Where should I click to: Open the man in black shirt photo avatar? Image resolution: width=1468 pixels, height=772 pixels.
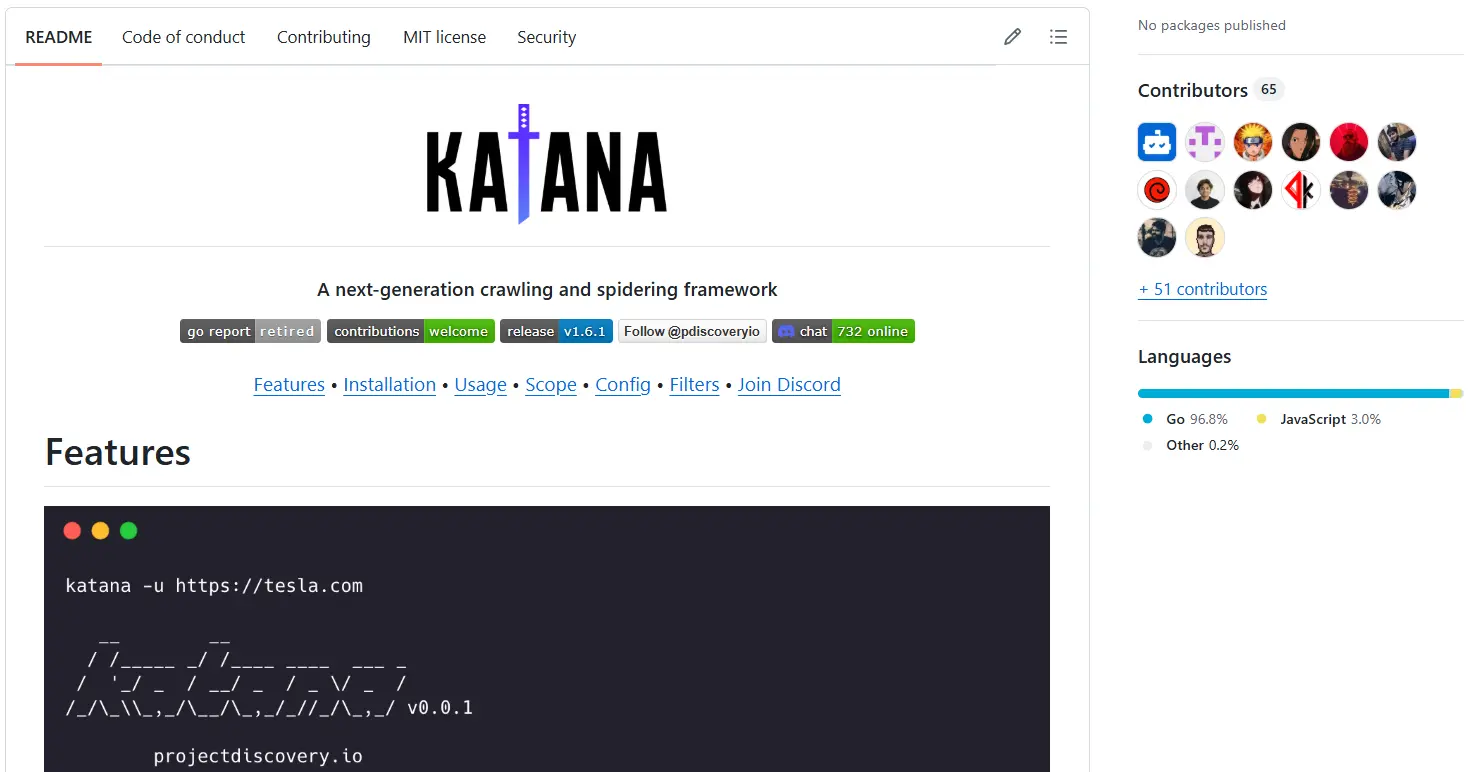(x=1205, y=190)
